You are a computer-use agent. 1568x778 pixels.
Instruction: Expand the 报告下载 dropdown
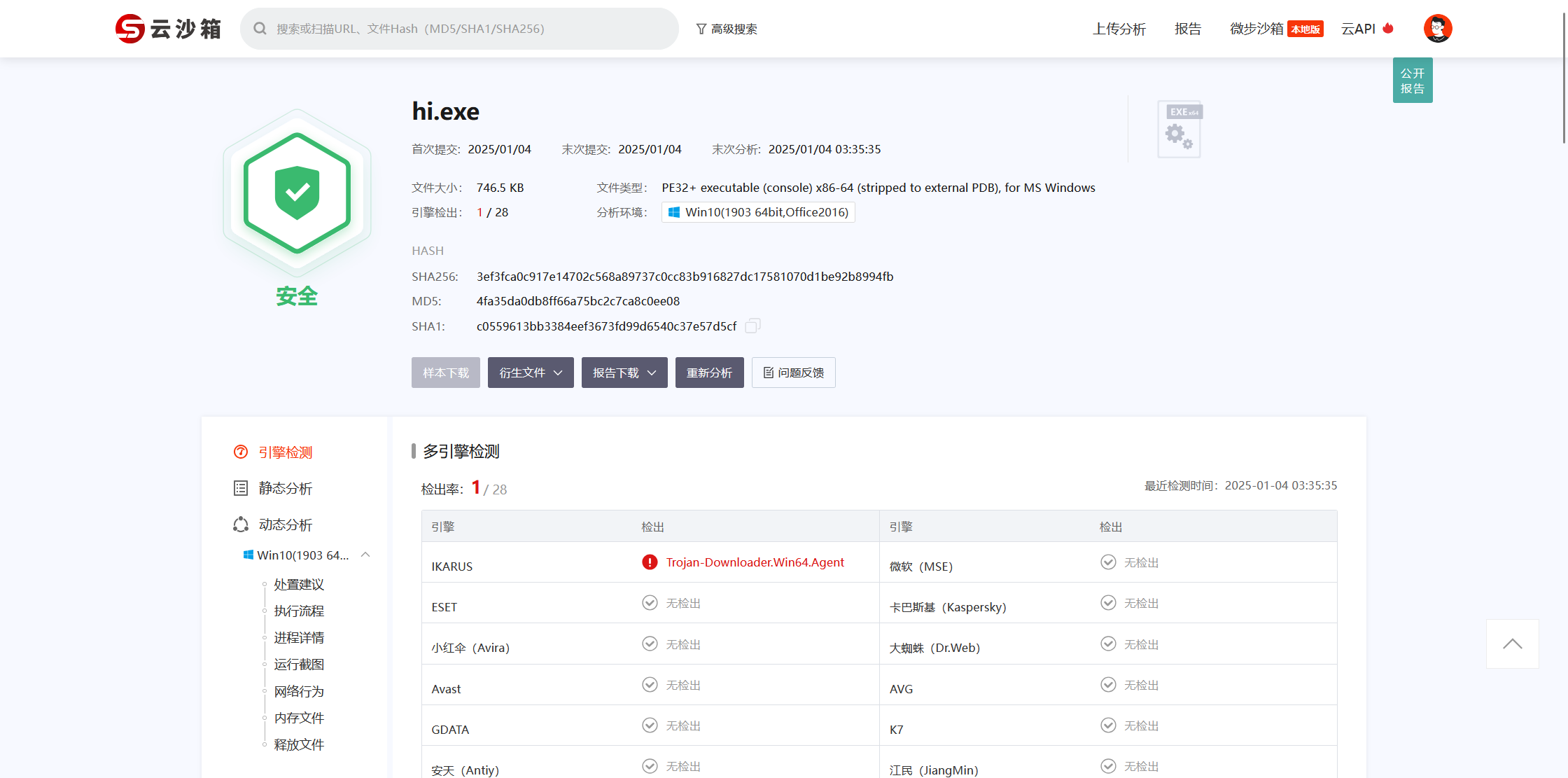pos(624,373)
